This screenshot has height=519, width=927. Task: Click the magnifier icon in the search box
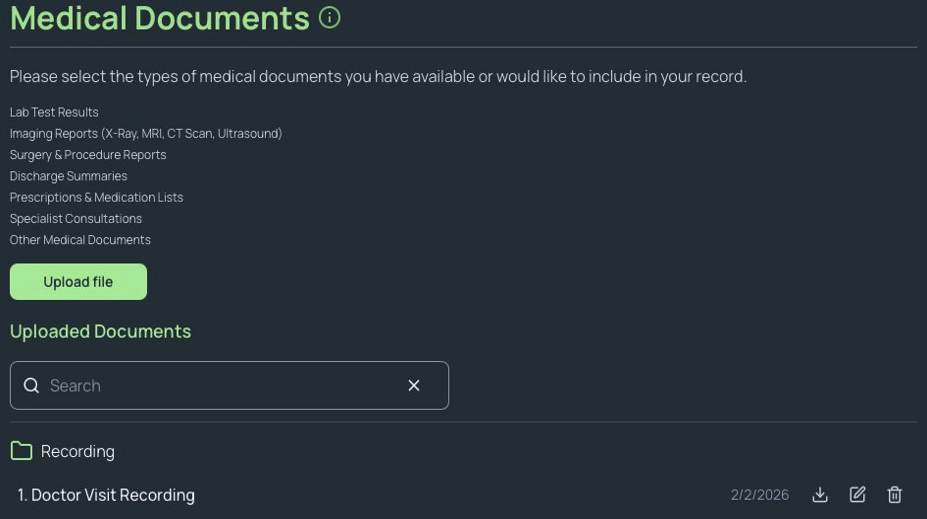[32, 386]
